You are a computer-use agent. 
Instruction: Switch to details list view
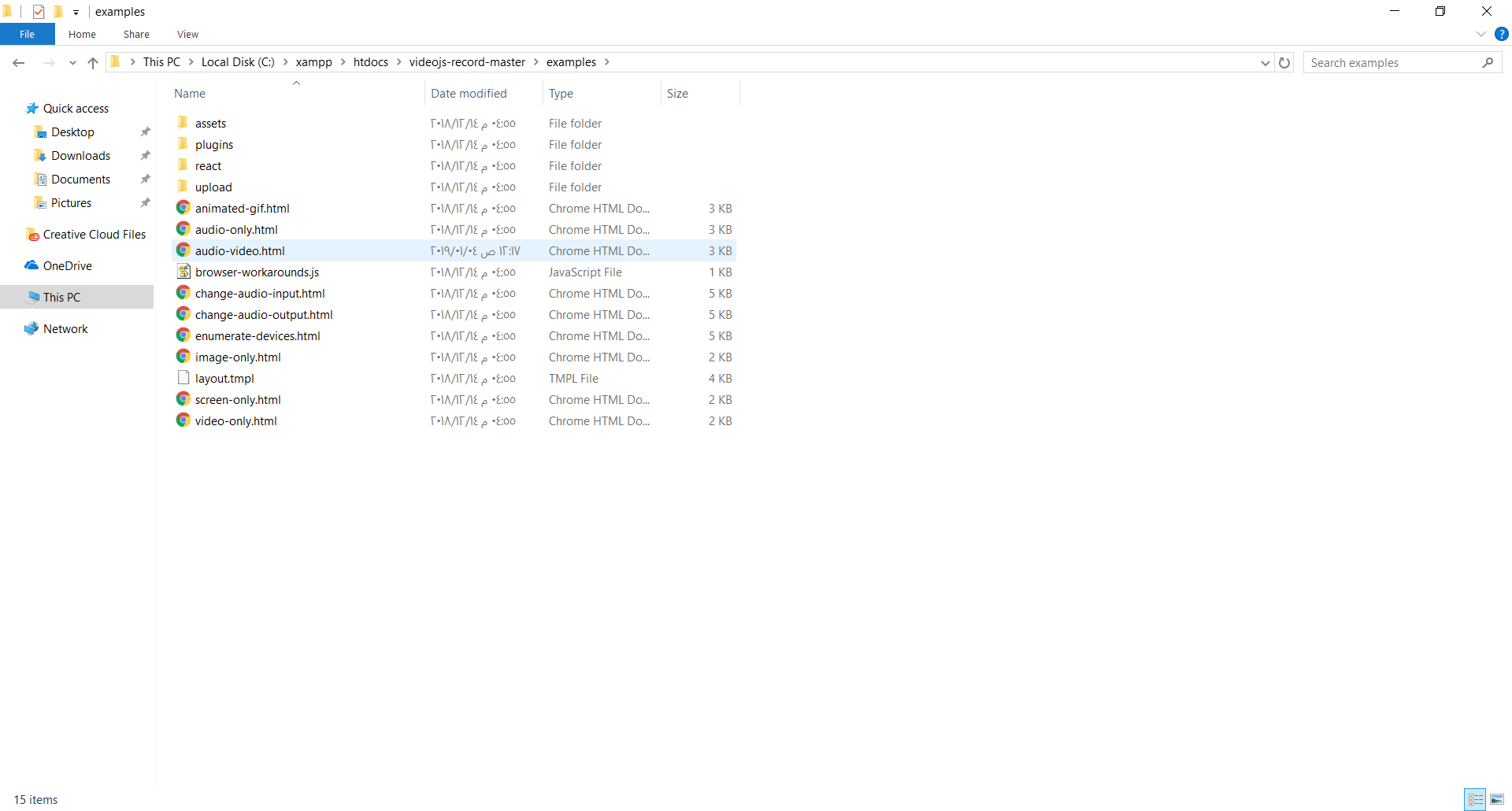click(1475, 799)
